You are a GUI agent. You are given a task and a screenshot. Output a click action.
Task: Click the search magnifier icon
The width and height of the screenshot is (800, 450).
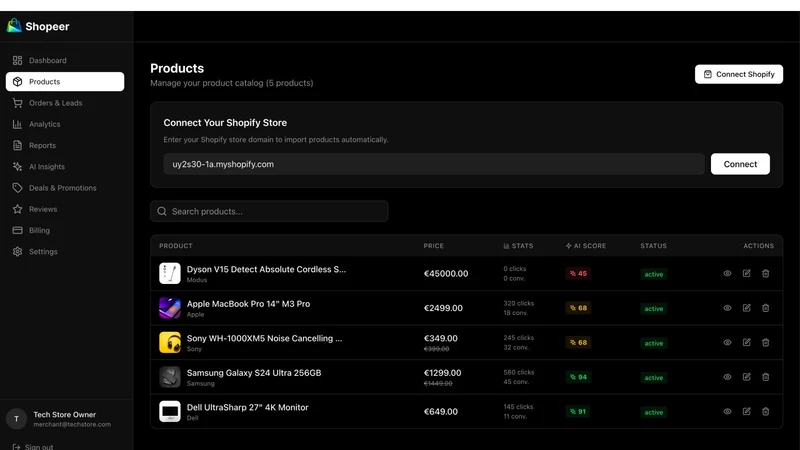(x=162, y=211)
